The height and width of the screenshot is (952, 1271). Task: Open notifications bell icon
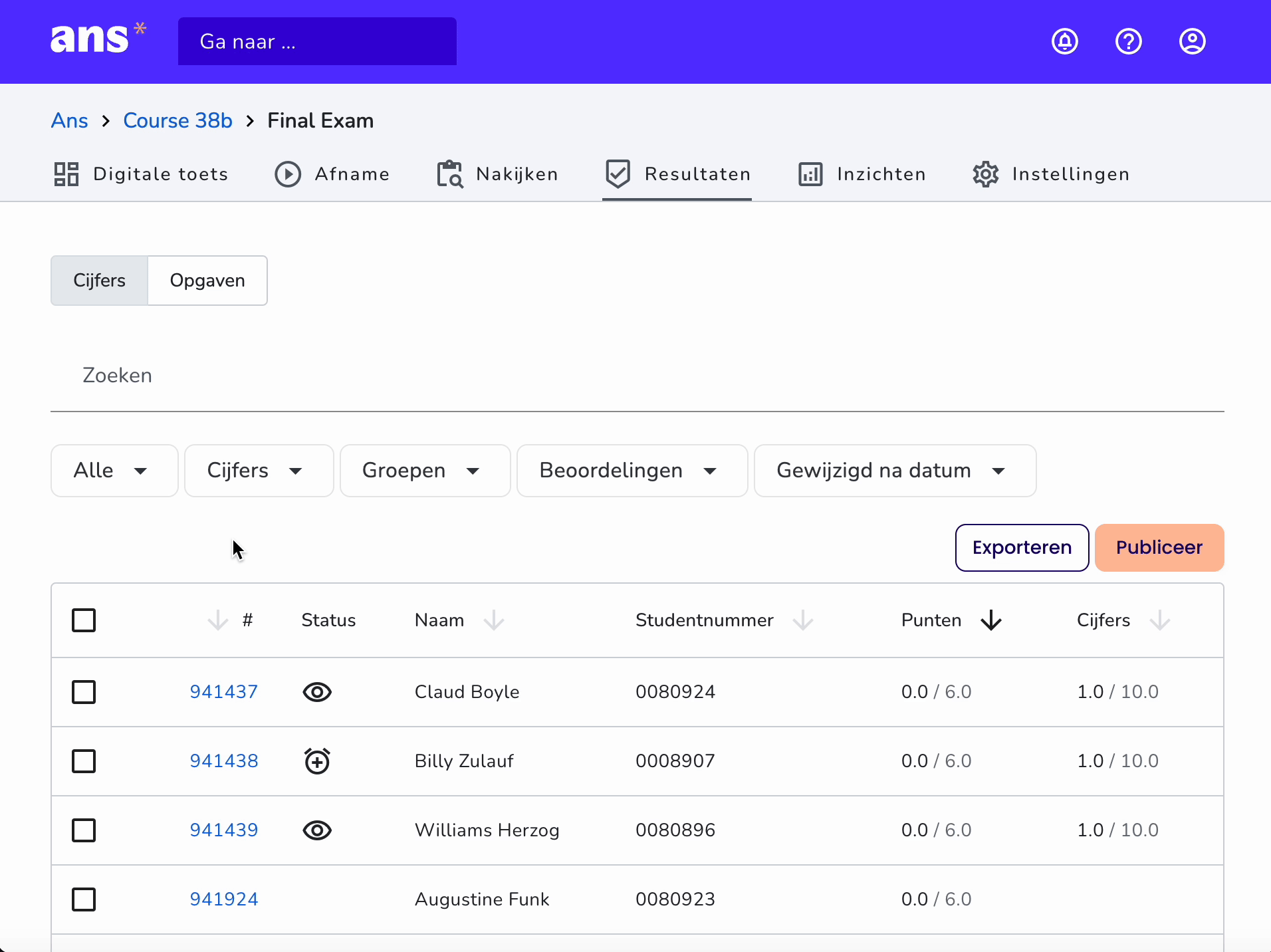click(1065, 41)
